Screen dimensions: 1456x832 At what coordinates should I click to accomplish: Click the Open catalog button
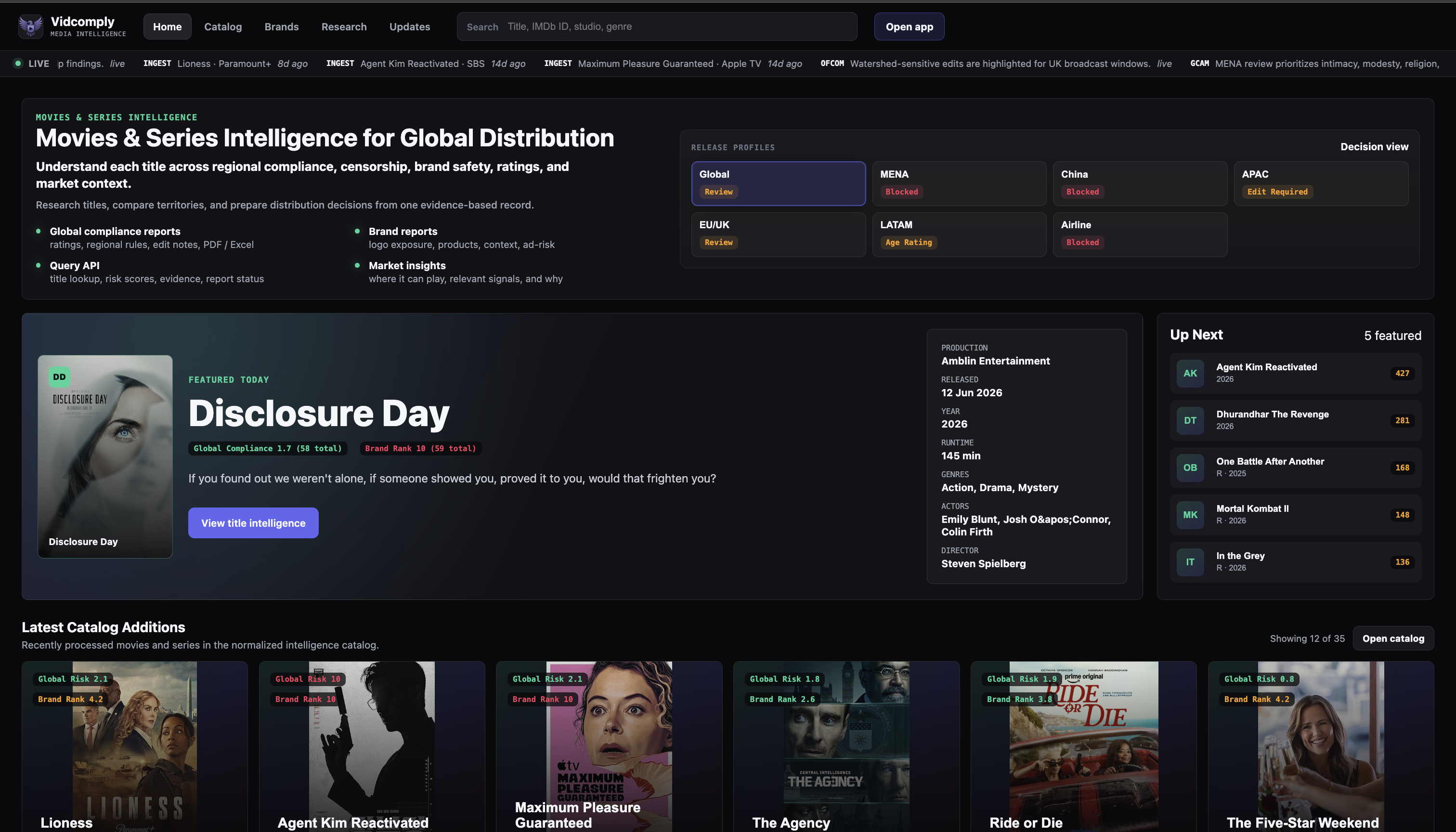click(x=1393, y=638)
